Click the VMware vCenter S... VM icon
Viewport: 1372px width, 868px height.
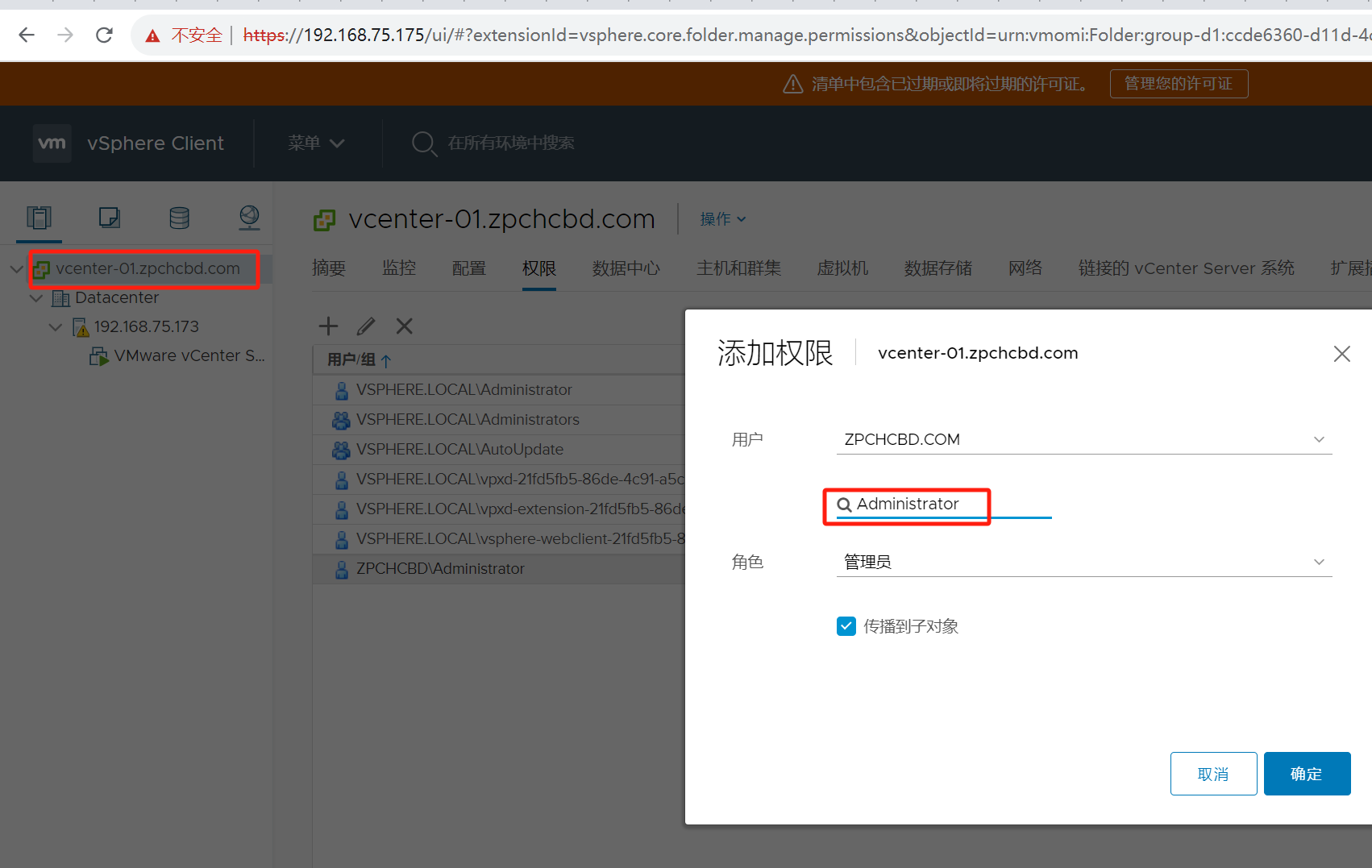[x=99, y=356]
